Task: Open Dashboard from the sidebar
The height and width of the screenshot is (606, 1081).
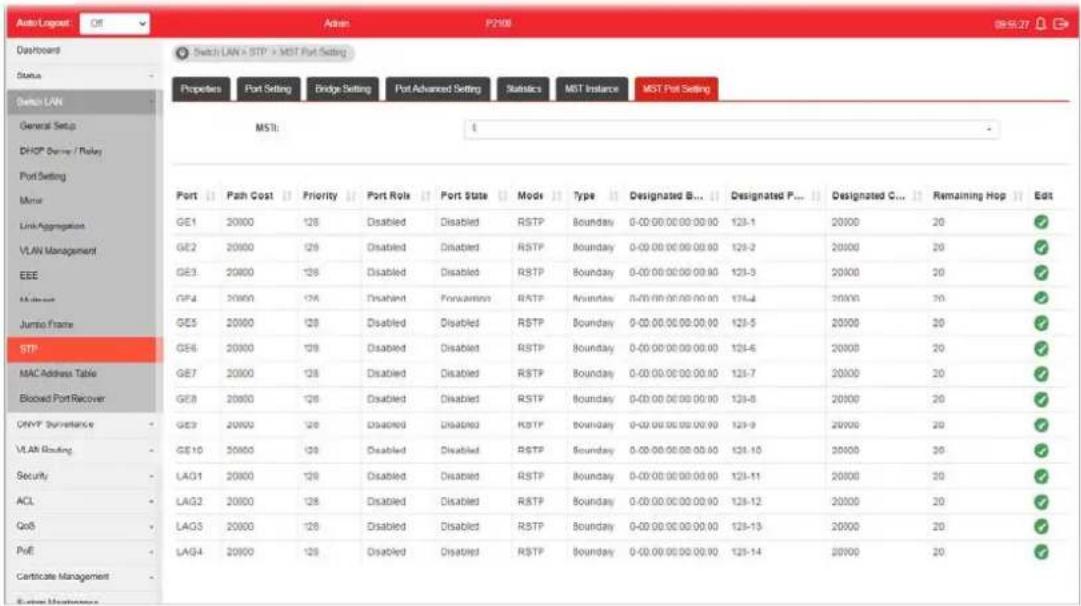Action: click(39, 50)
